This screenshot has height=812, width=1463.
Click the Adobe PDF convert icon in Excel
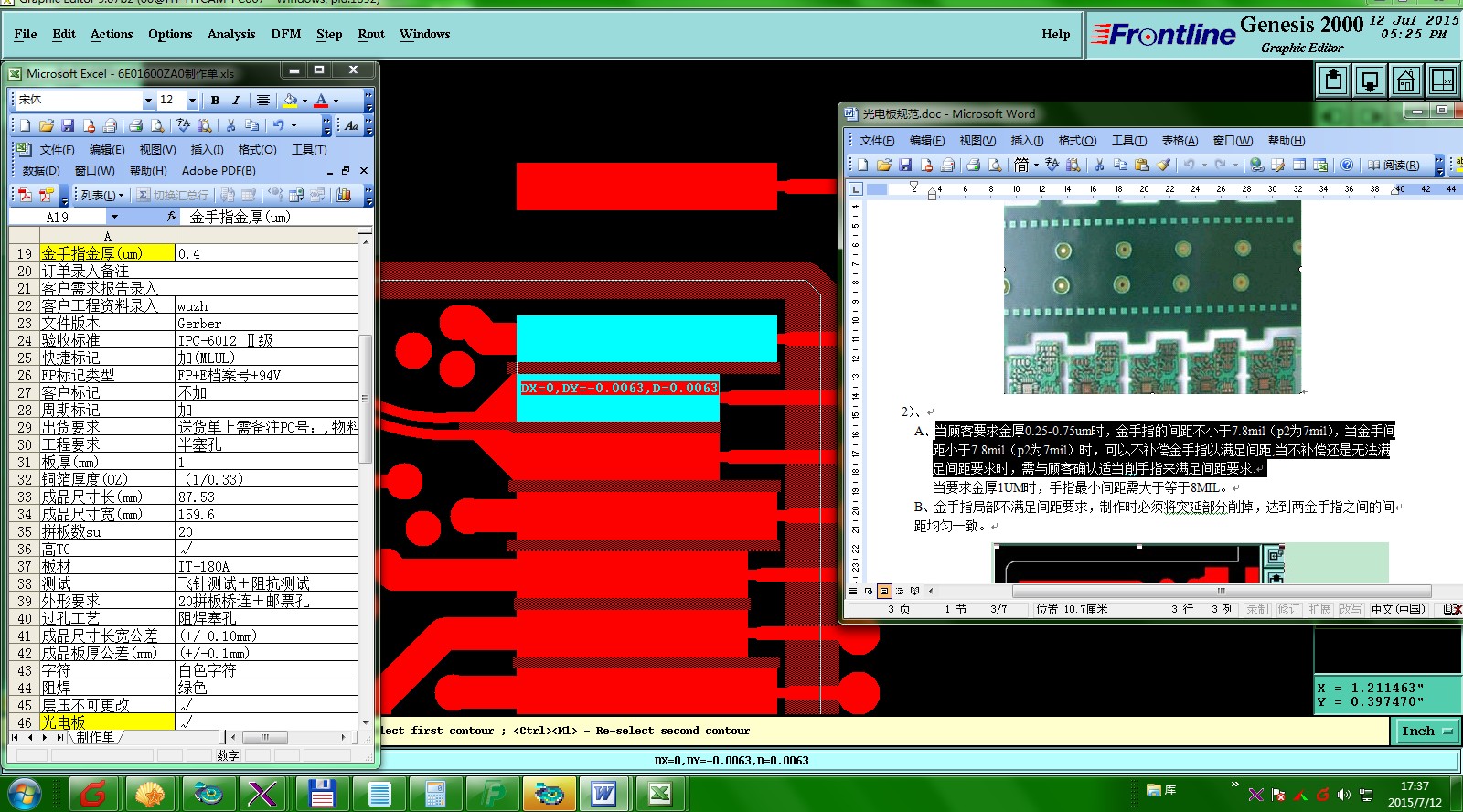(25, 195)
